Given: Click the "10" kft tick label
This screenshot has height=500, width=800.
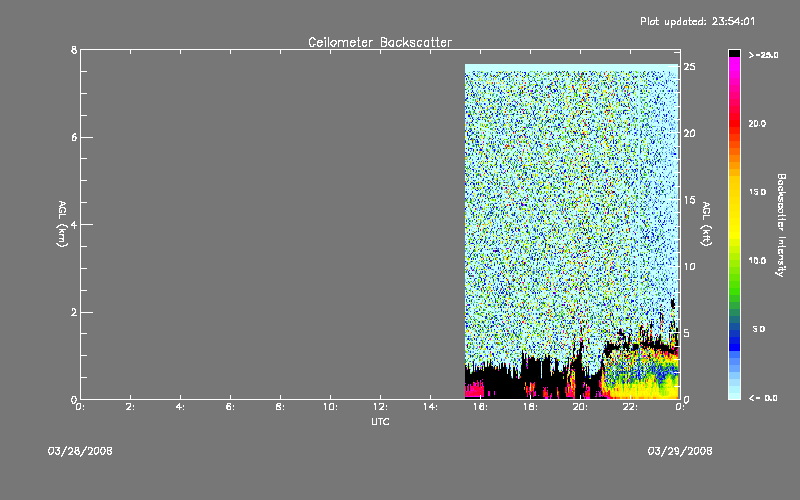Looking at the screenshot, I should tap(690, 266).
